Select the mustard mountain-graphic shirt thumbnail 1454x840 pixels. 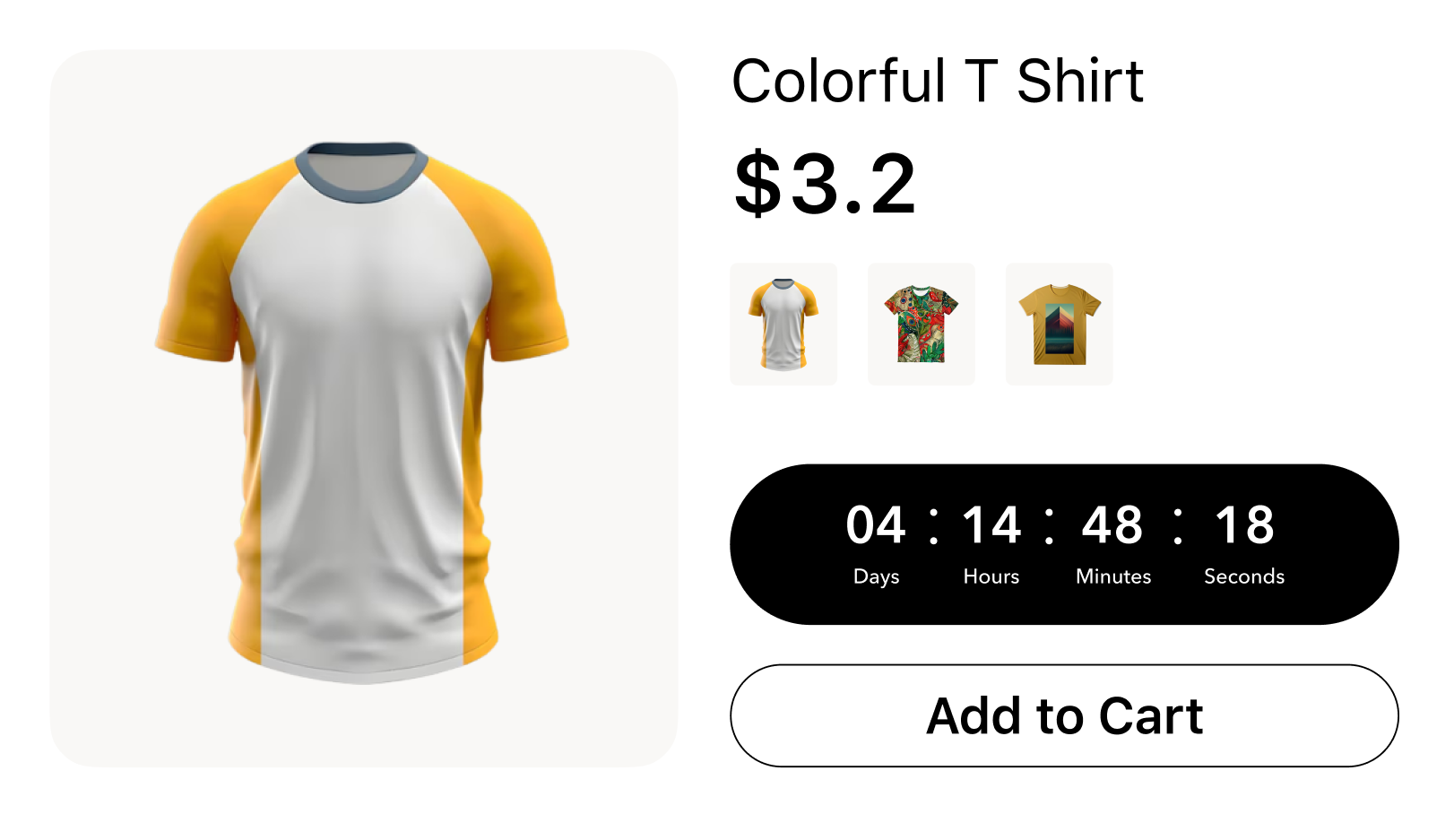tap(1059, 324)
